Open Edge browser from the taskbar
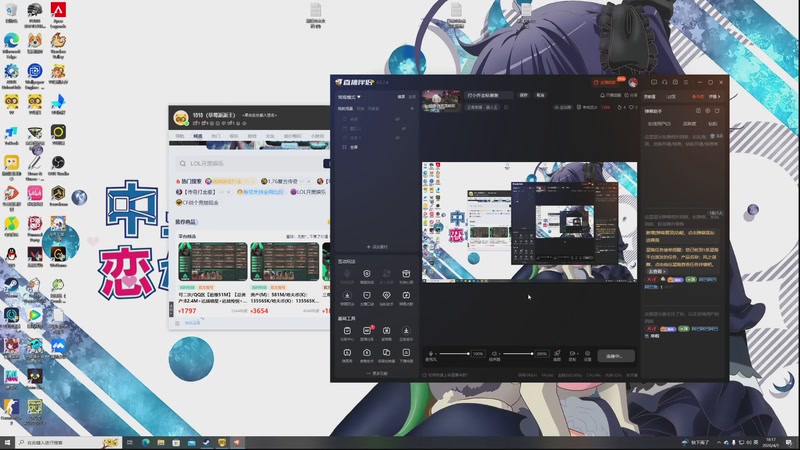The width and height of the screenshot is (800, 450). 145,442
